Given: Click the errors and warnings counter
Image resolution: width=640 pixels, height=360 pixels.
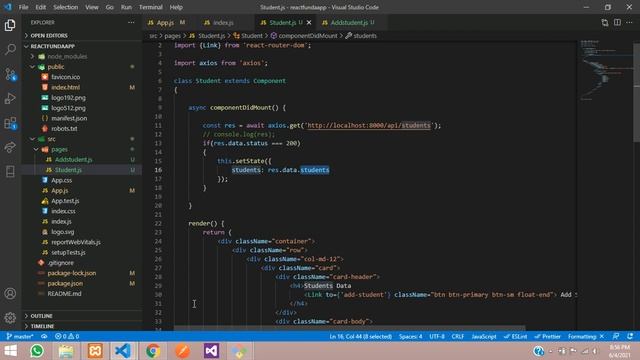Looking at the screenshot, I should pyautogui.click(x=67, y=336).
